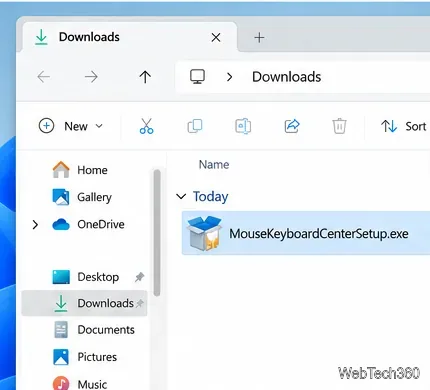Click the MouseKeyboardCenterSetup.exe installer icon
Image resolution: width=430 pixels, height=390 pixels.
pyautogui.click(x=205, y=233)
